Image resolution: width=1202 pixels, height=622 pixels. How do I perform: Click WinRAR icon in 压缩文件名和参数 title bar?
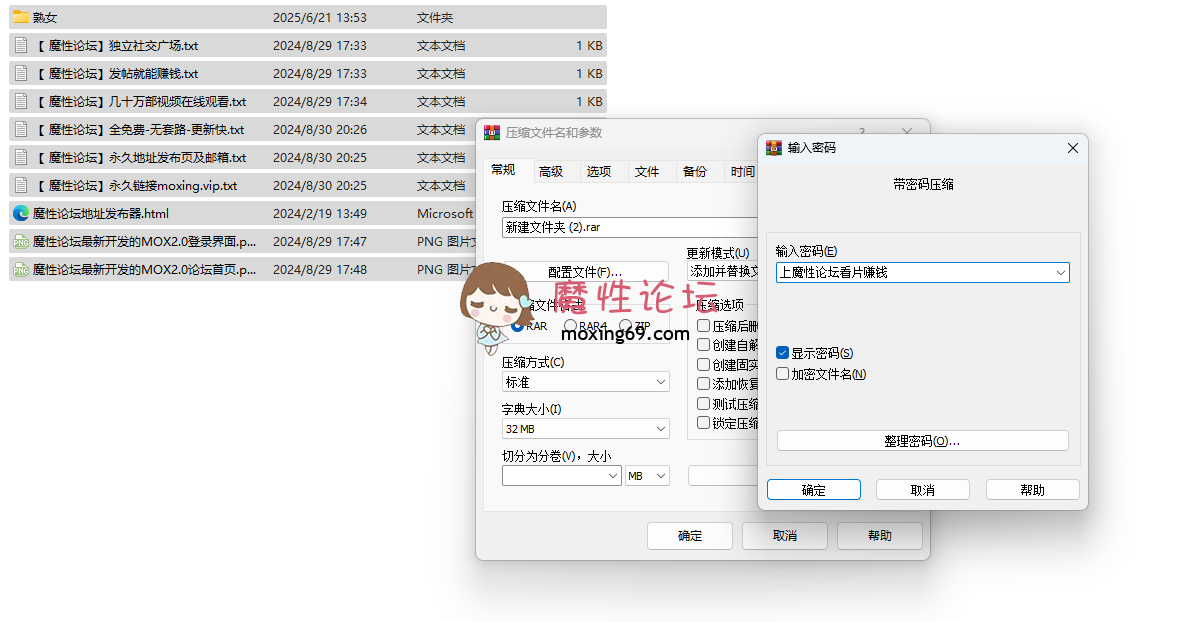492,132
